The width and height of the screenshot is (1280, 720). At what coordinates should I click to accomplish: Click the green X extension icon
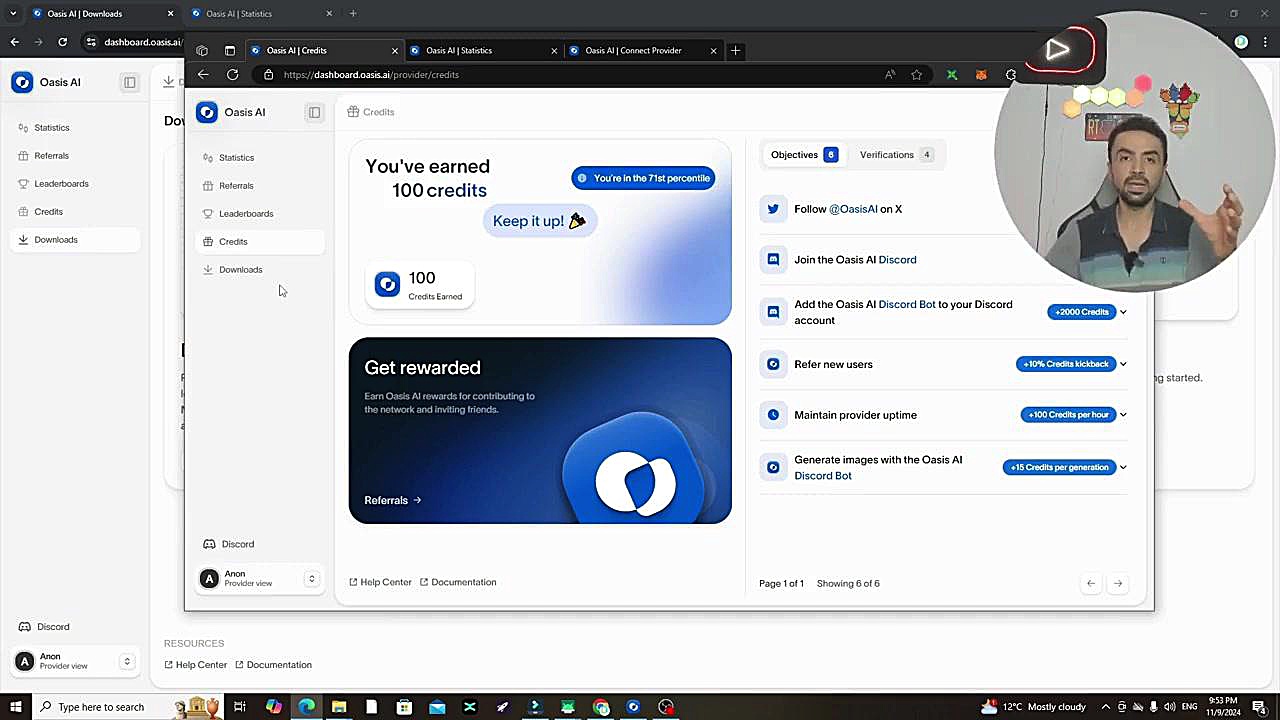[952, 75]
